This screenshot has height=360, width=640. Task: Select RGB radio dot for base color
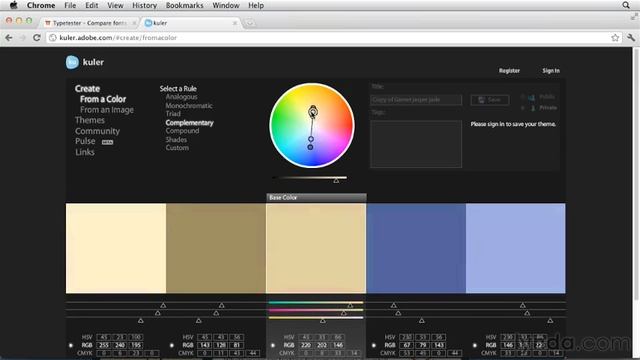(x=273, y=345)
